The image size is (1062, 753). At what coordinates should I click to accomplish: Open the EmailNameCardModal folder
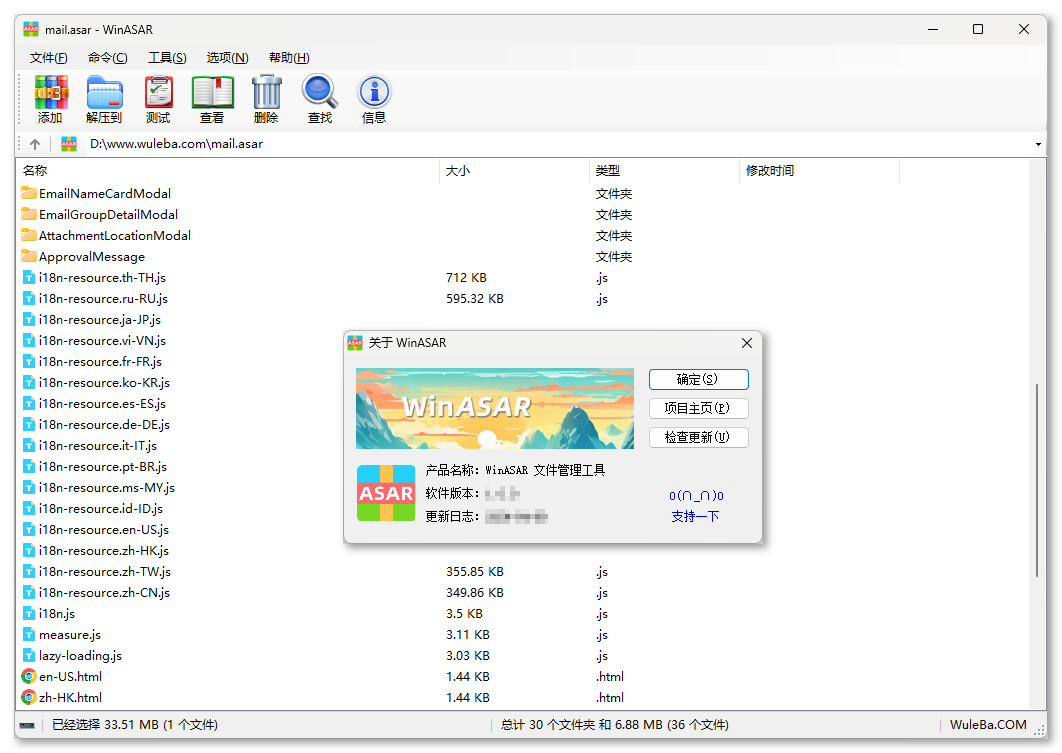pyautogui.click(x=106, y=193)
